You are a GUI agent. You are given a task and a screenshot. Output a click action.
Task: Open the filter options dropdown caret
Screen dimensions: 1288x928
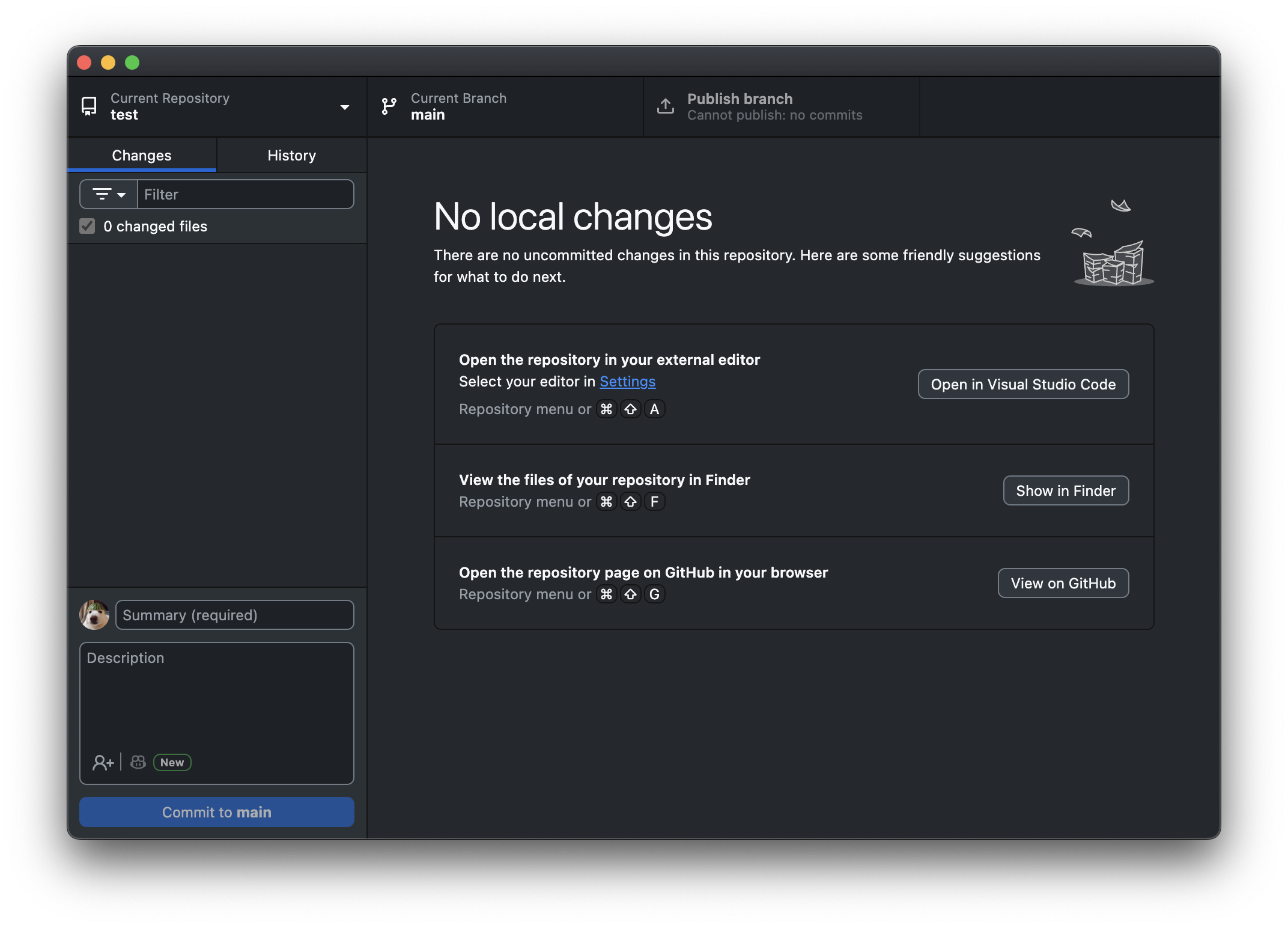pos(121,195)
